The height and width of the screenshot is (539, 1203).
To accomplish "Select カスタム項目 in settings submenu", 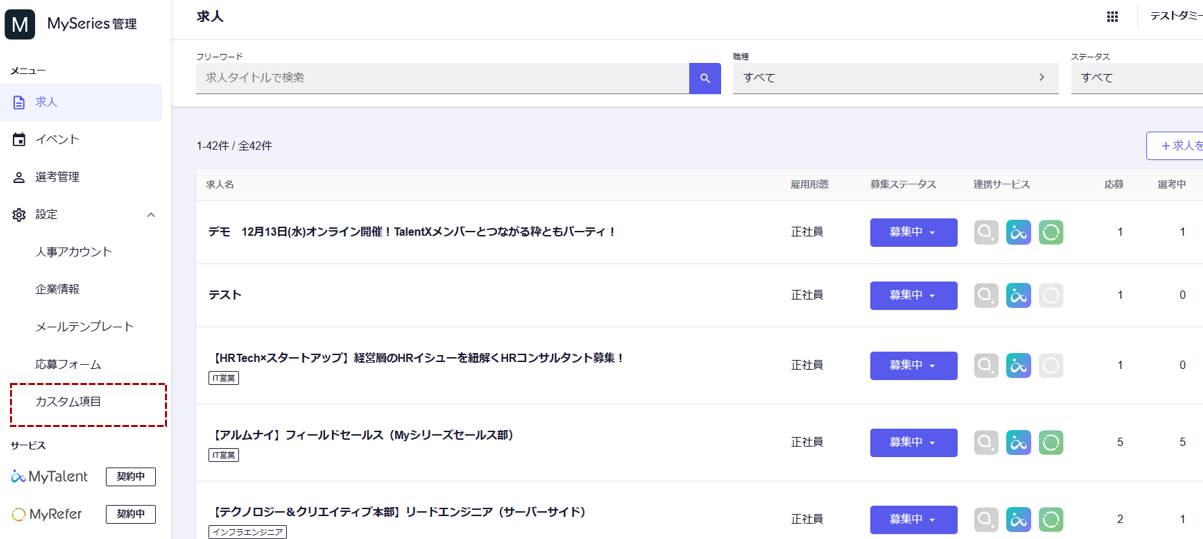I will coord(68,402).
